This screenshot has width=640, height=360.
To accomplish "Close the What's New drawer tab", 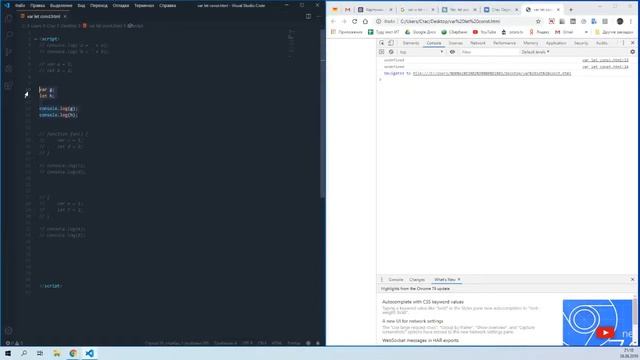I will point(459,280).
